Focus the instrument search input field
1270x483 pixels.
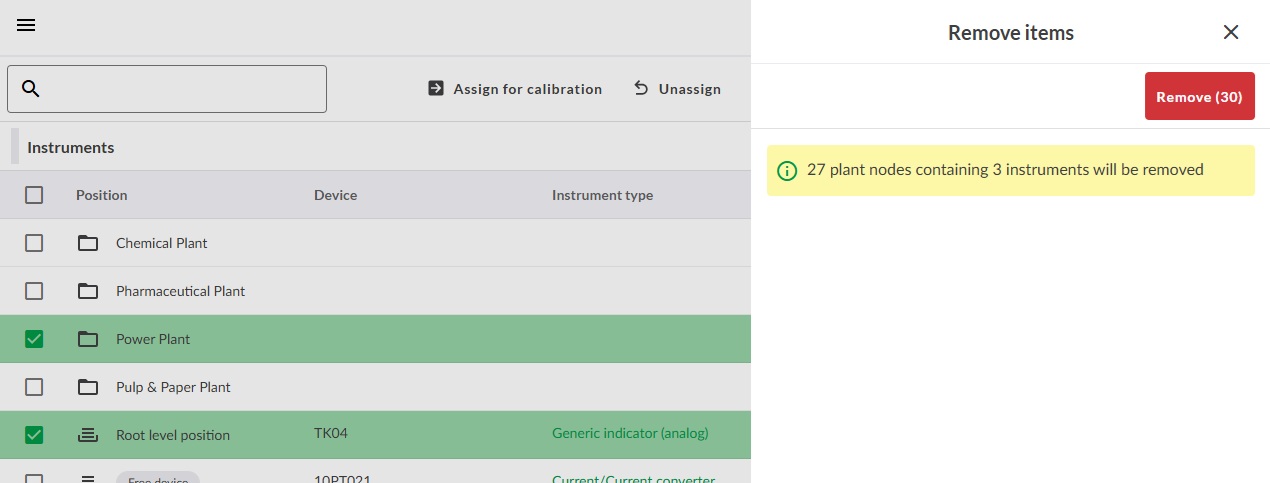pos(180,89)
